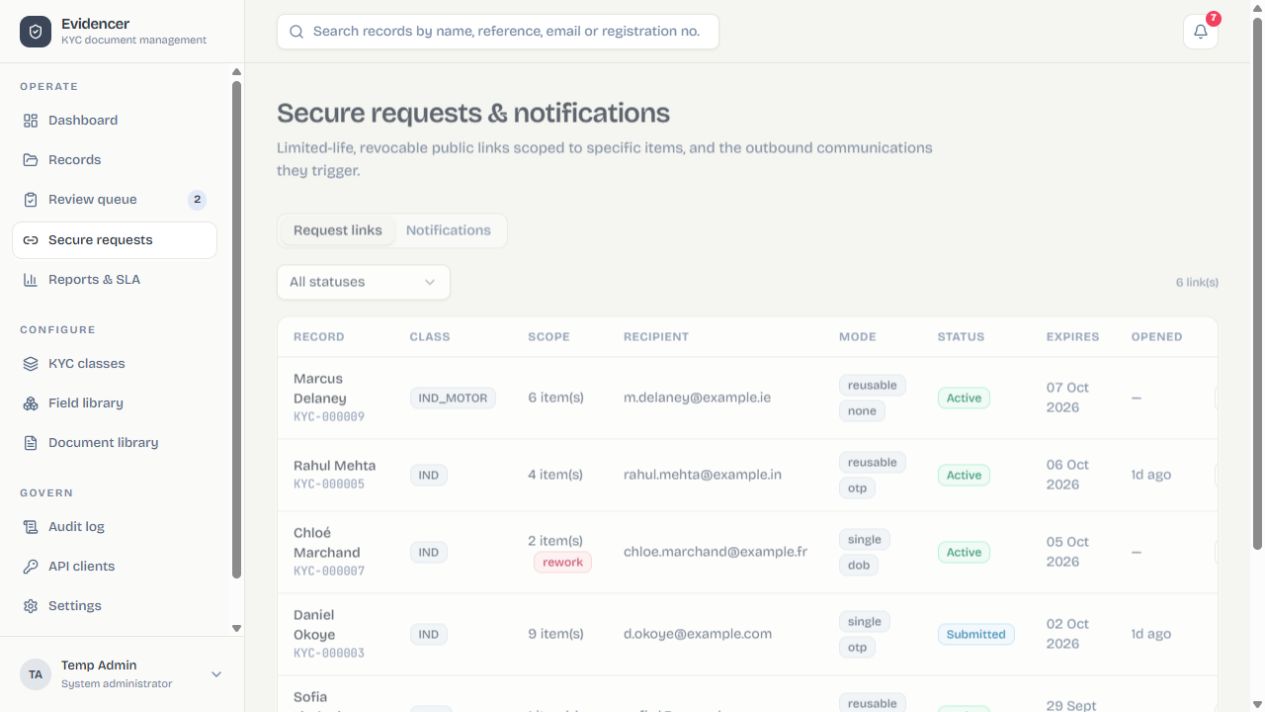Click reference KYC-000009
The height and width of the screenshot is (712, 1265).
click(x=329, y=417)
